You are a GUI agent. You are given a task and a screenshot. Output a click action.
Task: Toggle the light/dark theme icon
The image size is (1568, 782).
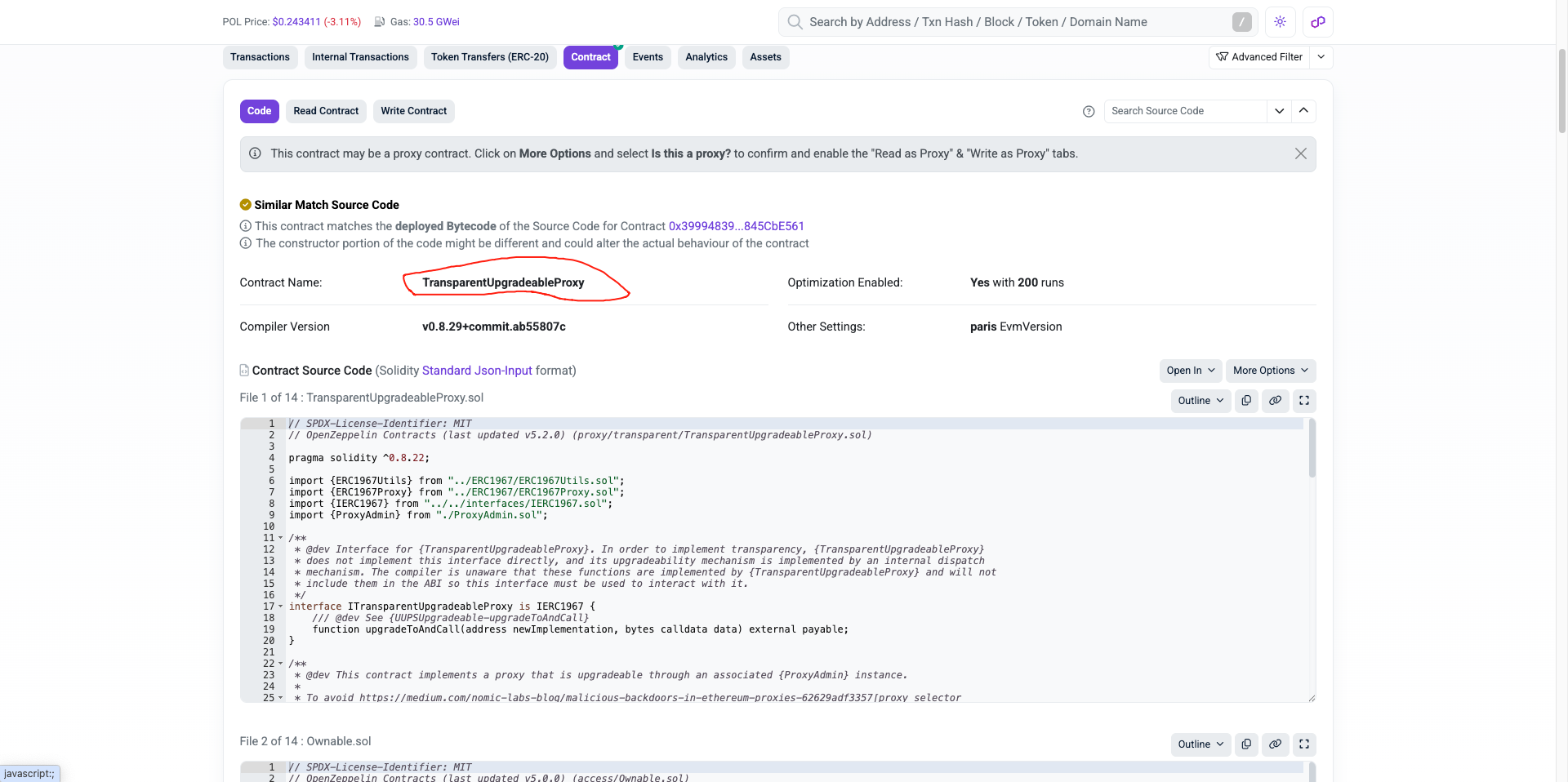pyautogui.click(x=1280, y=22)
